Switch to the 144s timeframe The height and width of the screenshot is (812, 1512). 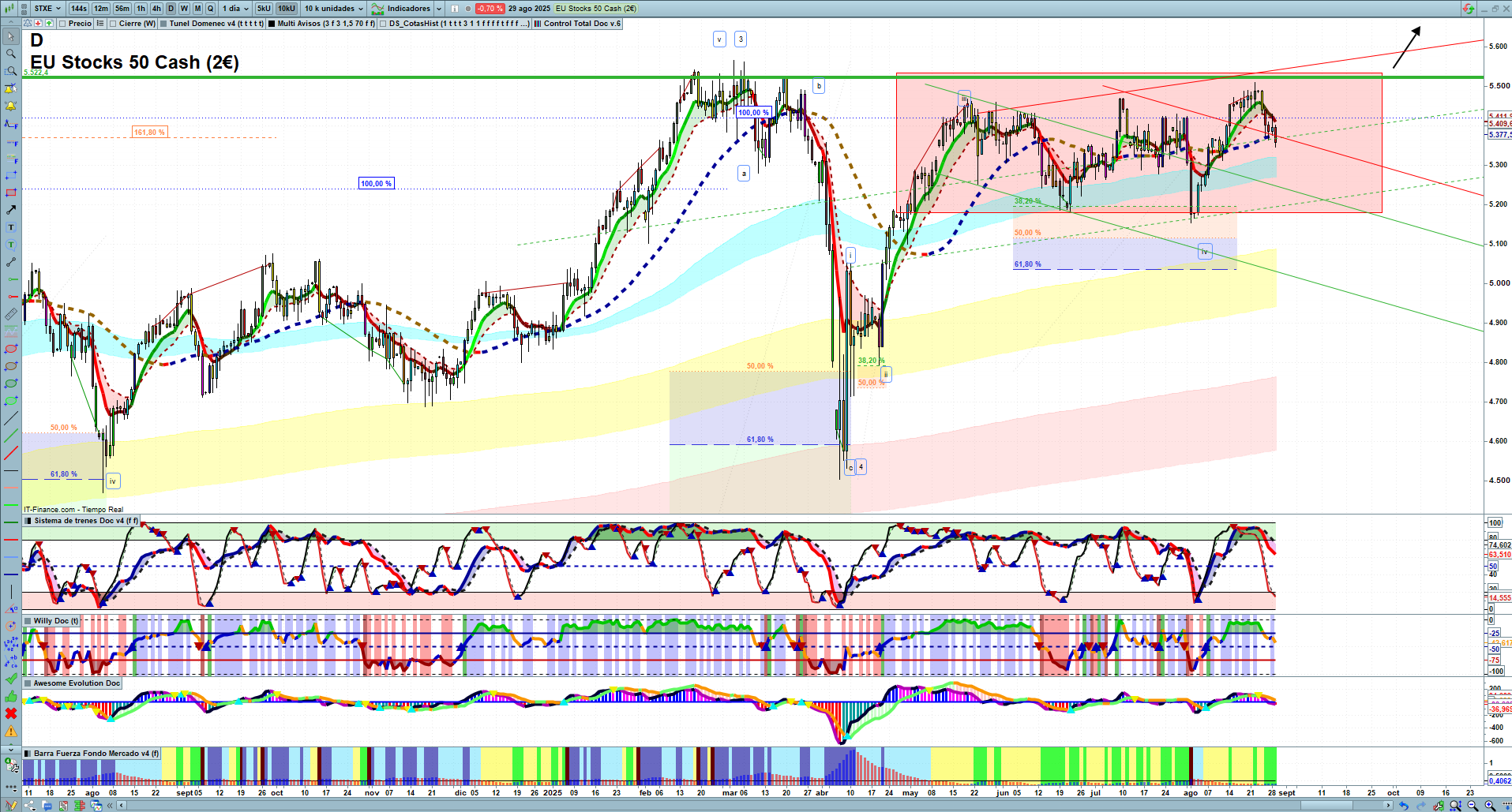(78, 9)
